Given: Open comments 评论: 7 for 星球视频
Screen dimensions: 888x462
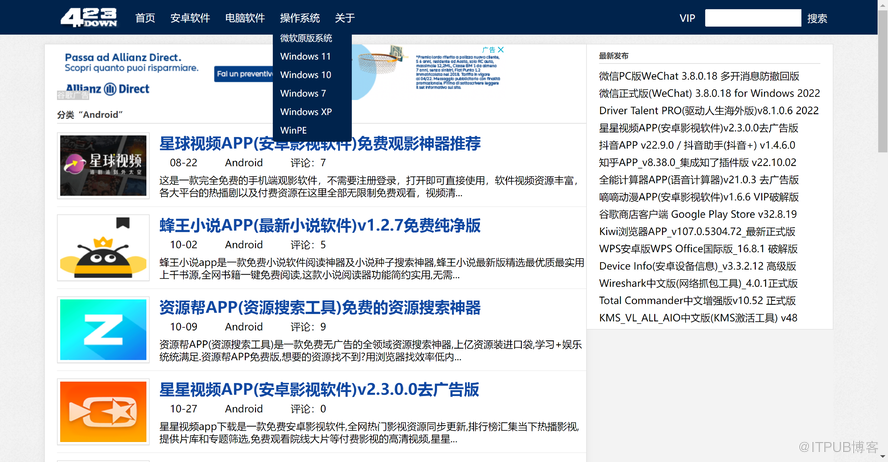Looking at the screenshot, I should [308, 163].
